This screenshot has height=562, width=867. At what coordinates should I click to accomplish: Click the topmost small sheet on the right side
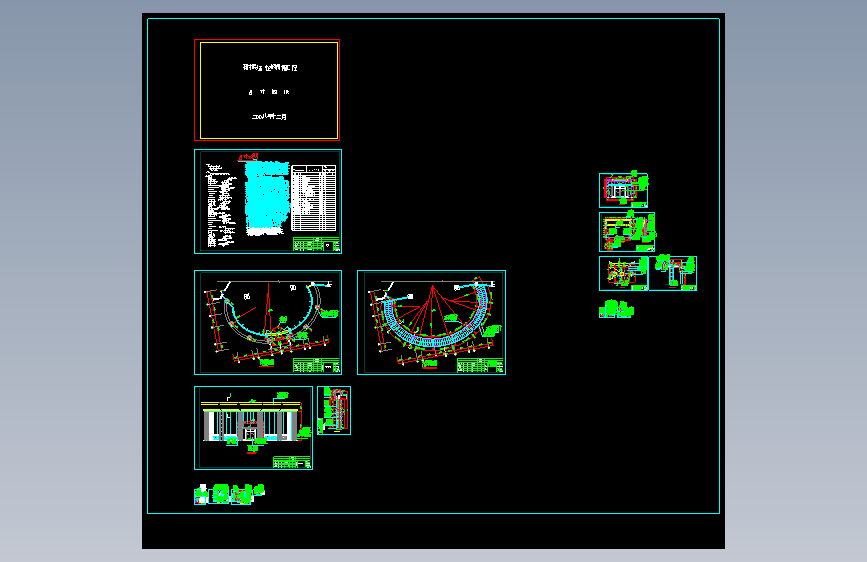[623, 190]
